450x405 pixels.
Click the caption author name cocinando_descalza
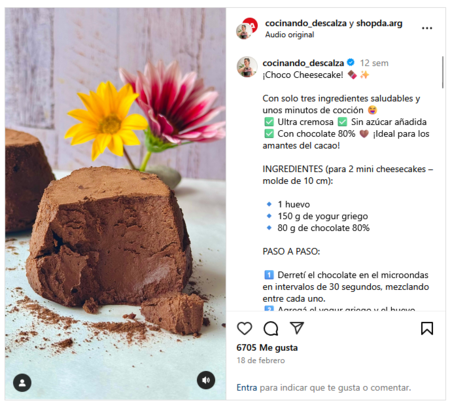tap(303, 63)
